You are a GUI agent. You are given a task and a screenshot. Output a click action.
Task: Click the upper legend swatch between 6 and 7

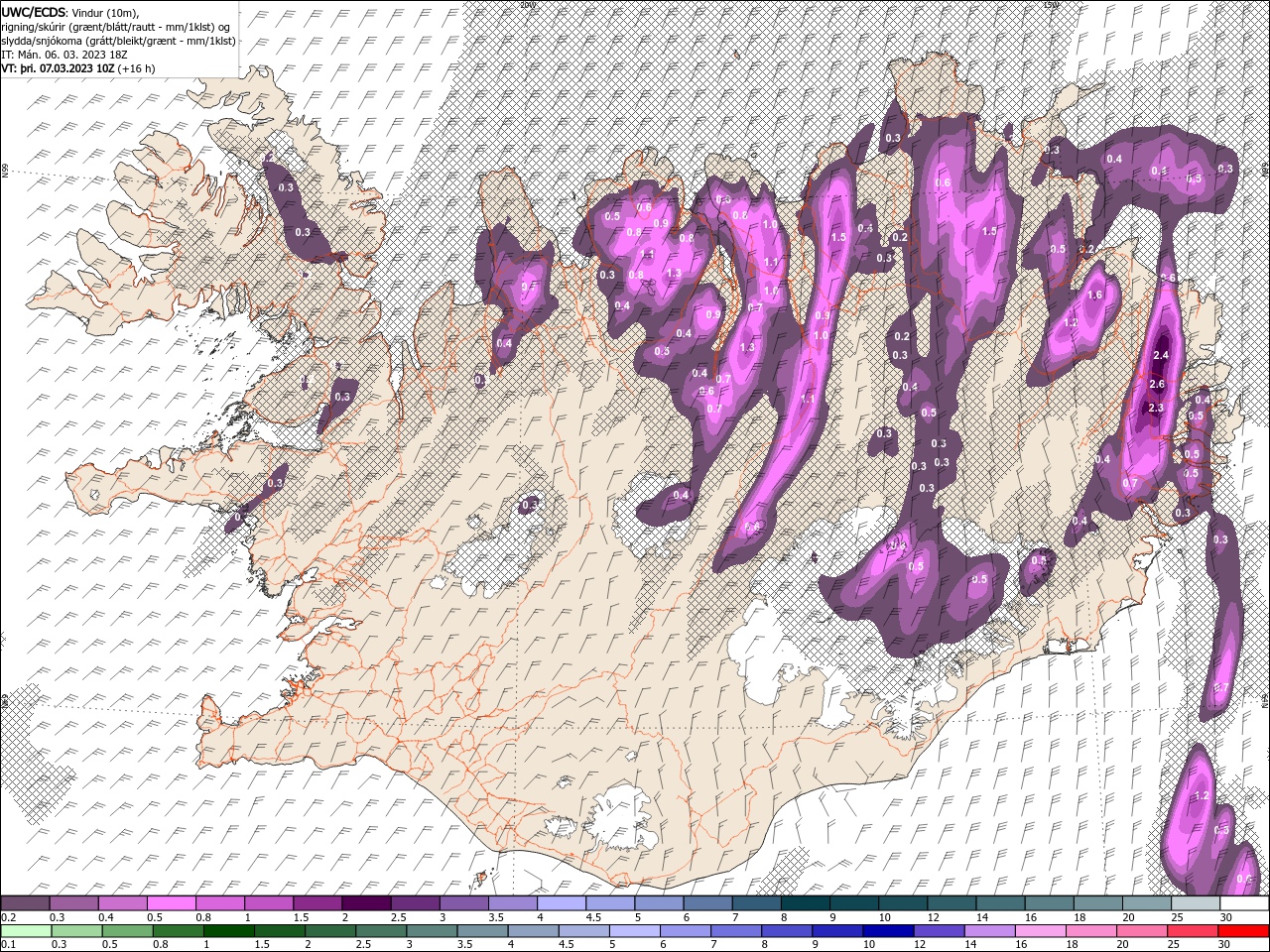click(707, 903)
